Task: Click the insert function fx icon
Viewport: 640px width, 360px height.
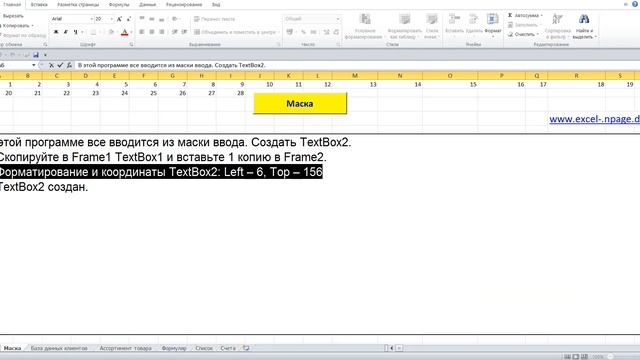Action: coord(69,65)
